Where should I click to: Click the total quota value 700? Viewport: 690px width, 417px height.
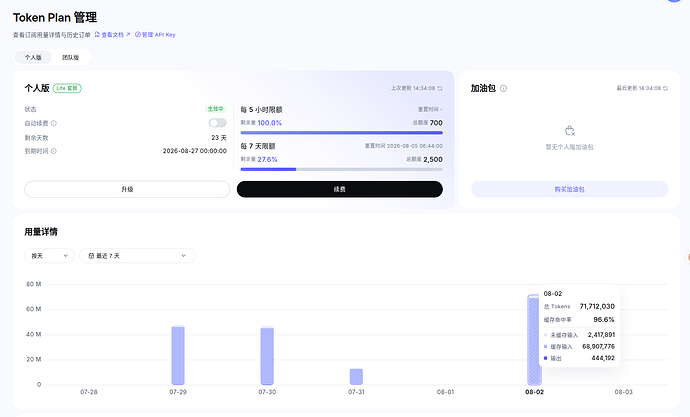[436, 123]
